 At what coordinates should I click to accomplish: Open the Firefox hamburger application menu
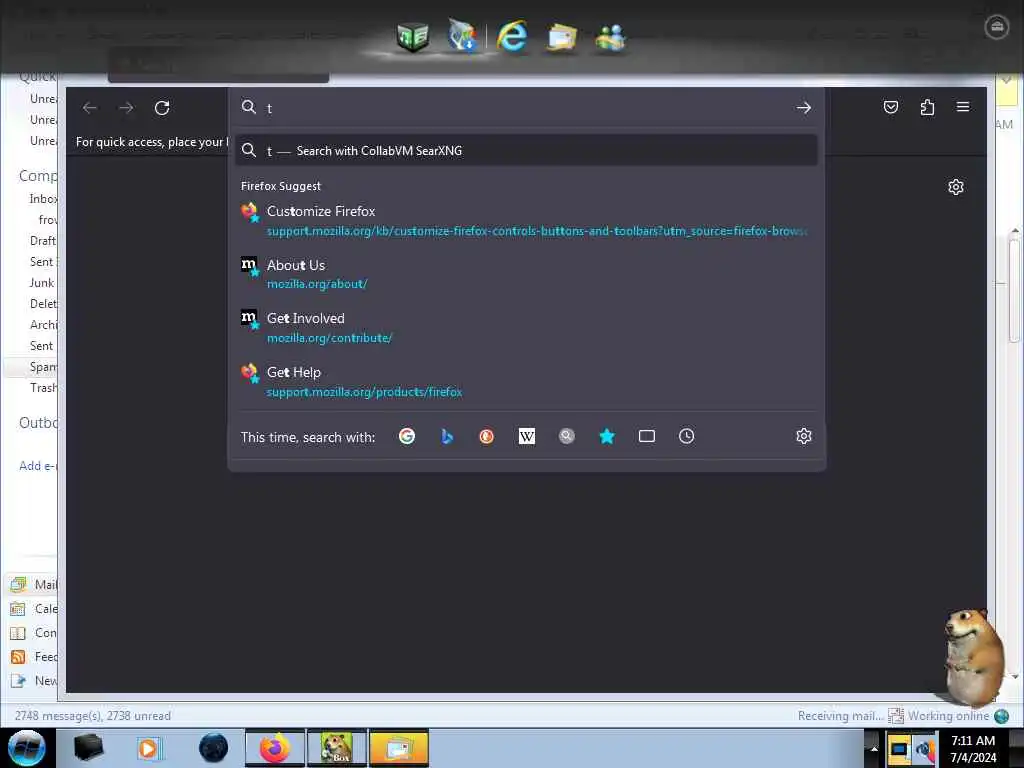click(x=963, y=106)
